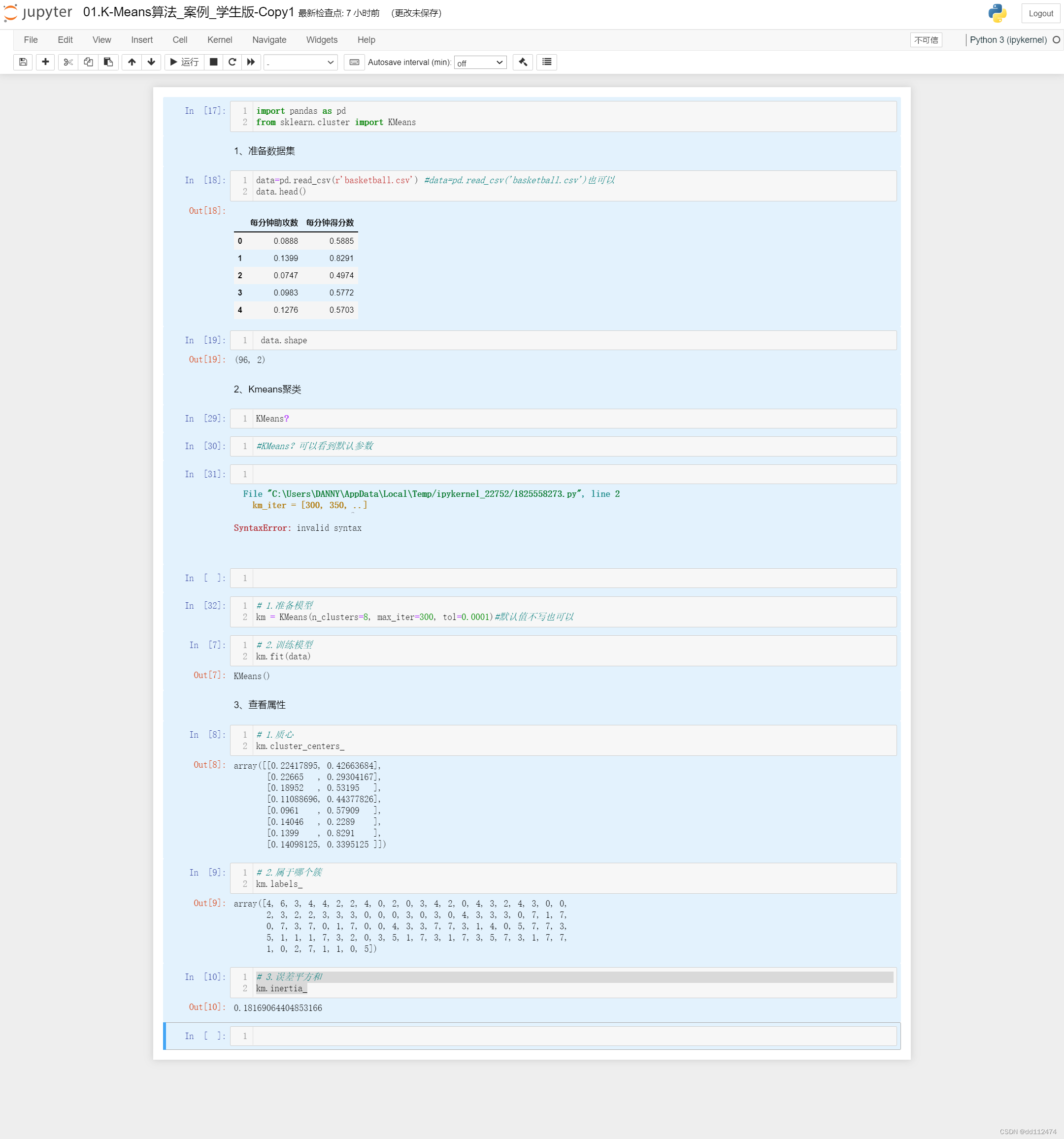Rename notebook via title 01.K-Means算法
This screenshot has height=1139, width=1064.
pyautogui.click(x=188, y=12)
